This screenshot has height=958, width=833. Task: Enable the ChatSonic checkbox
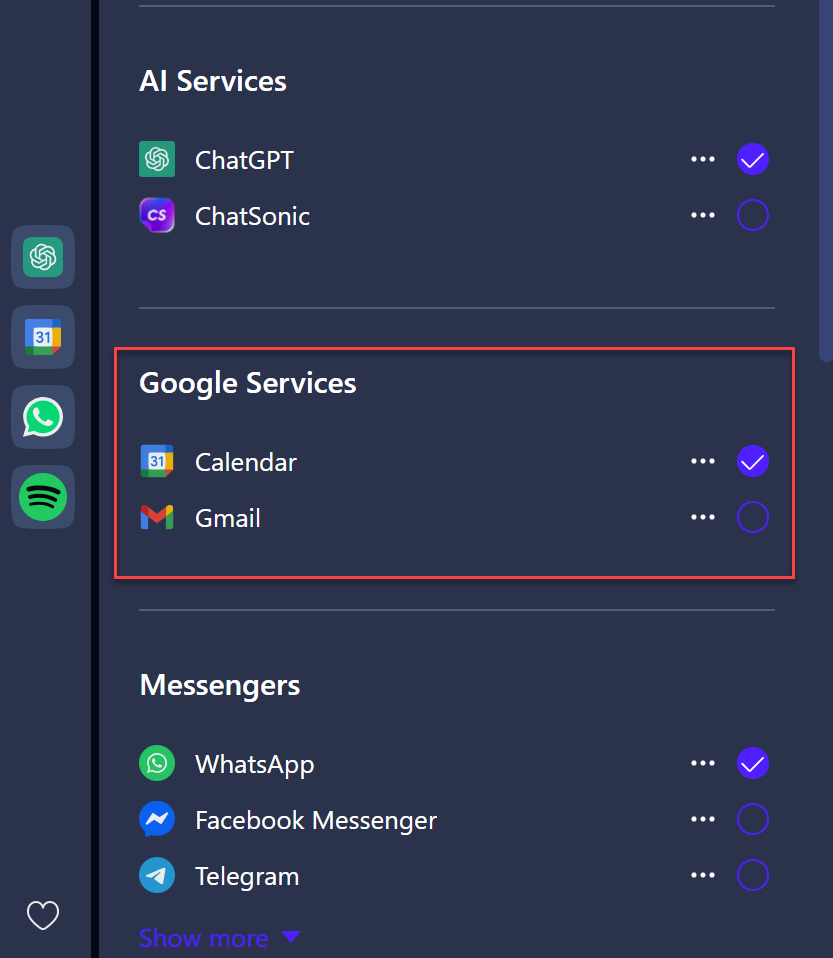click(x=752, y=215)
